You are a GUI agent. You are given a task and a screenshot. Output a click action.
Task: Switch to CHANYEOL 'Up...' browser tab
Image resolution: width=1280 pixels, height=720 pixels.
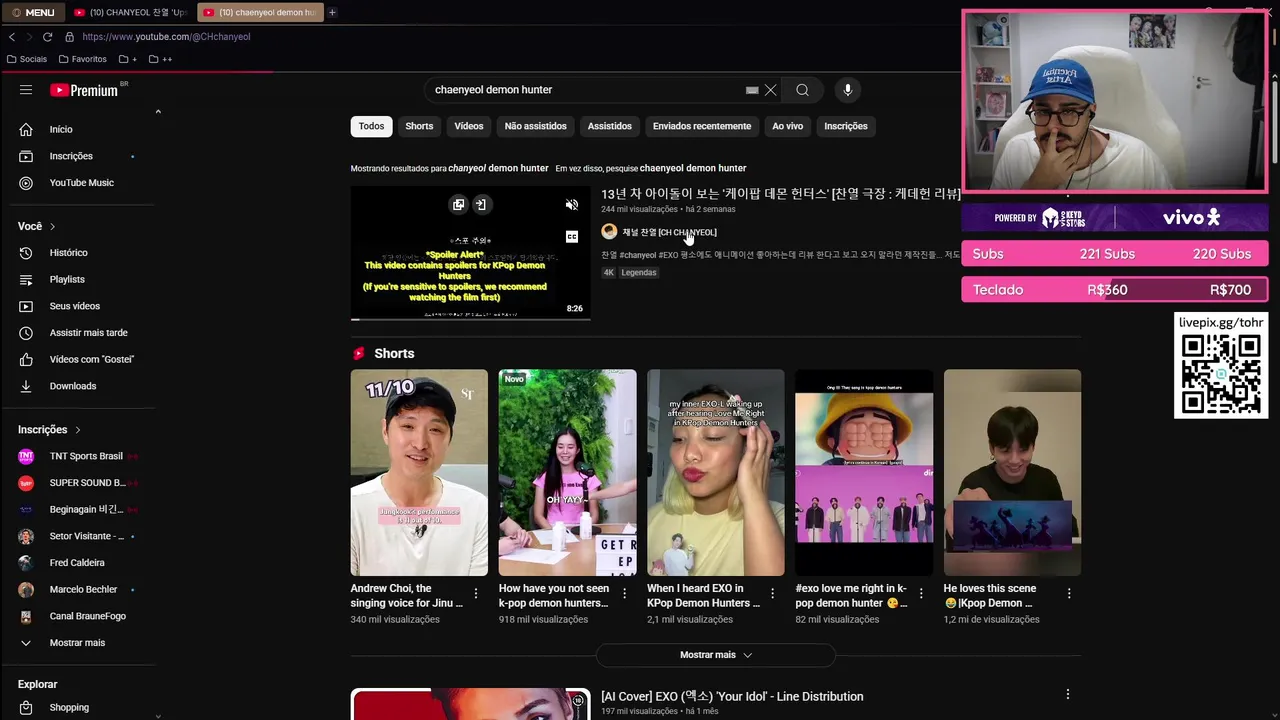[x=130, y=12]
